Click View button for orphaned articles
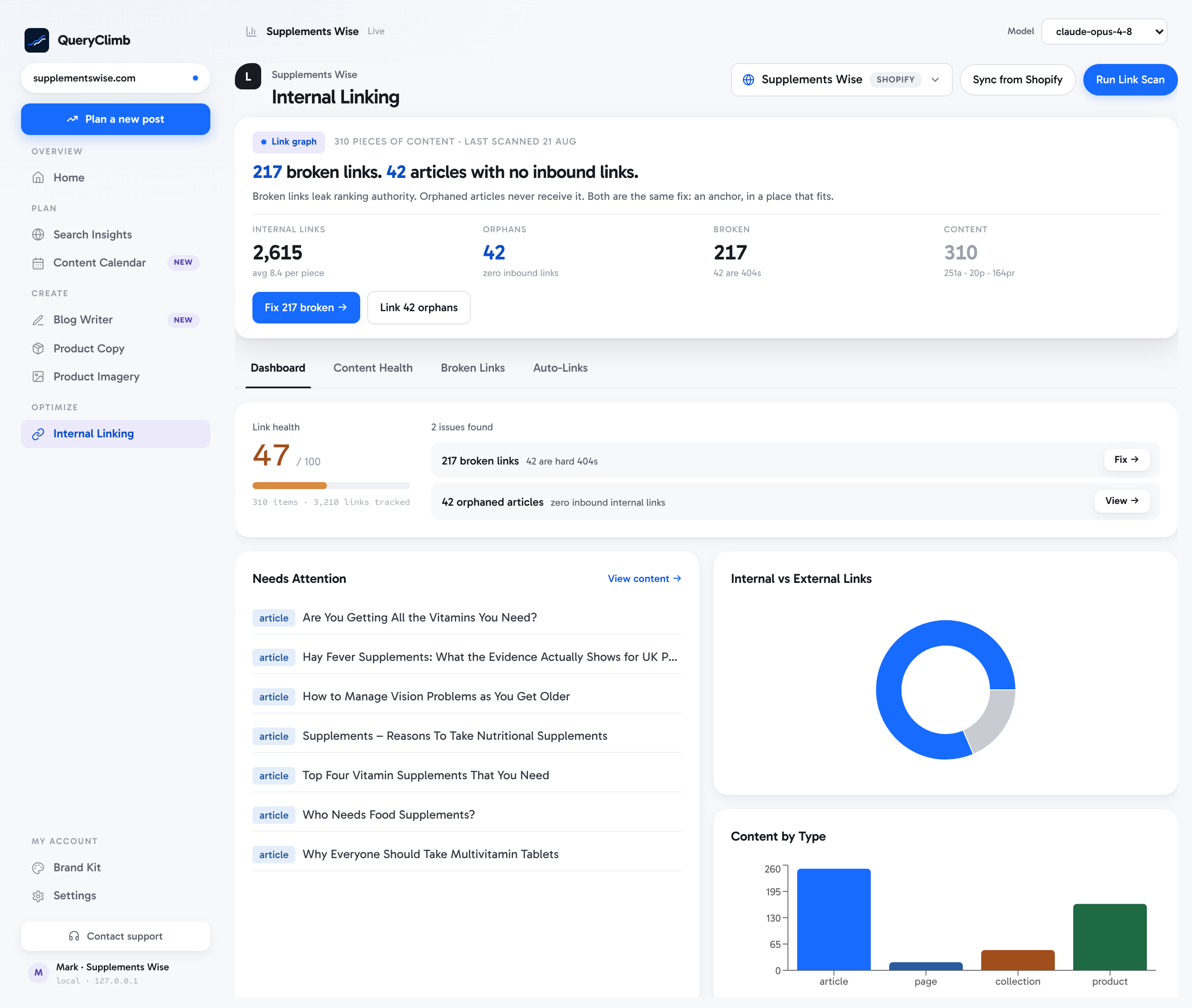 pyautogui.click(x=1122, y=500)
